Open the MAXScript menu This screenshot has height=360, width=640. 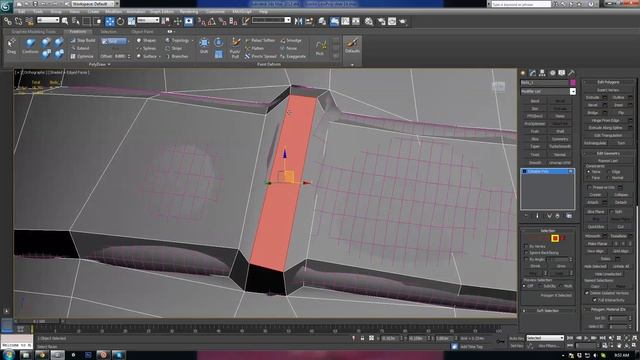pyautogui.click(x=242, y=12)
